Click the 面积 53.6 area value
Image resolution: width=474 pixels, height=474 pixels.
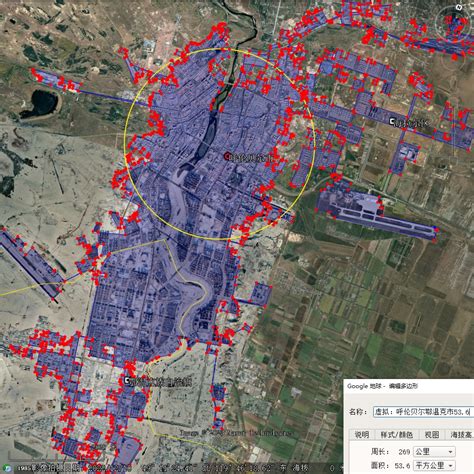(x=403, y=465)
